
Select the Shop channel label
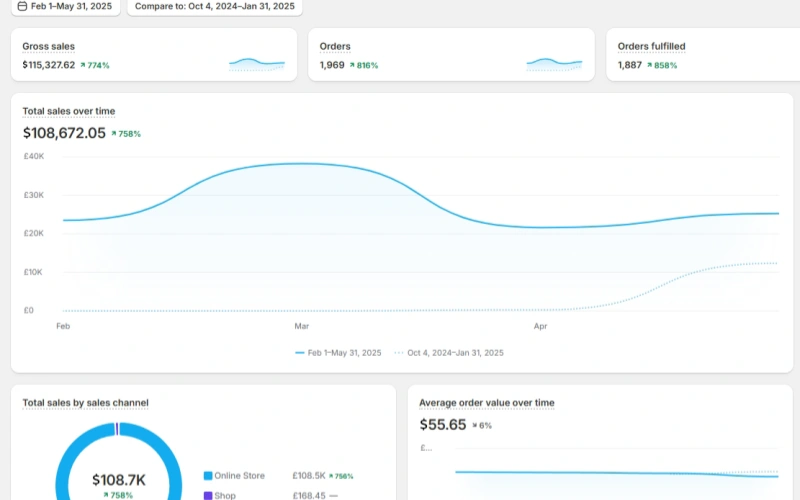pyautogui.click(x=224, y=495)
